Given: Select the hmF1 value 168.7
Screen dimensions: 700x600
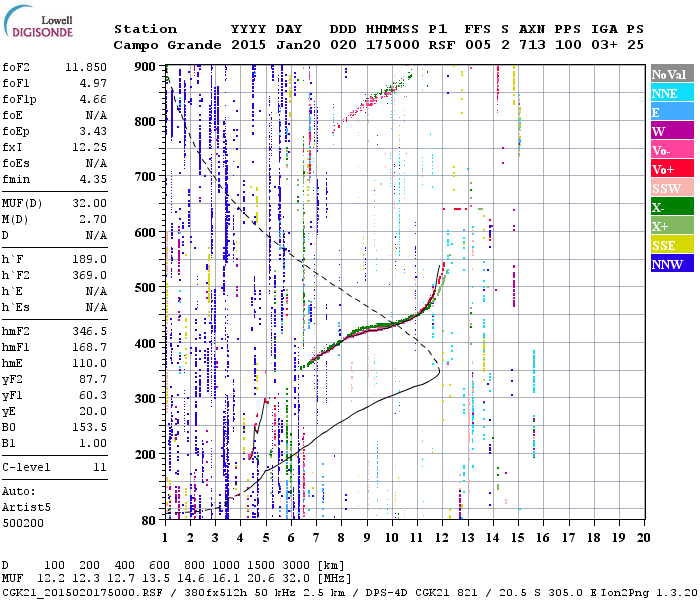Looking at the screenshot, I should (89, 347).
